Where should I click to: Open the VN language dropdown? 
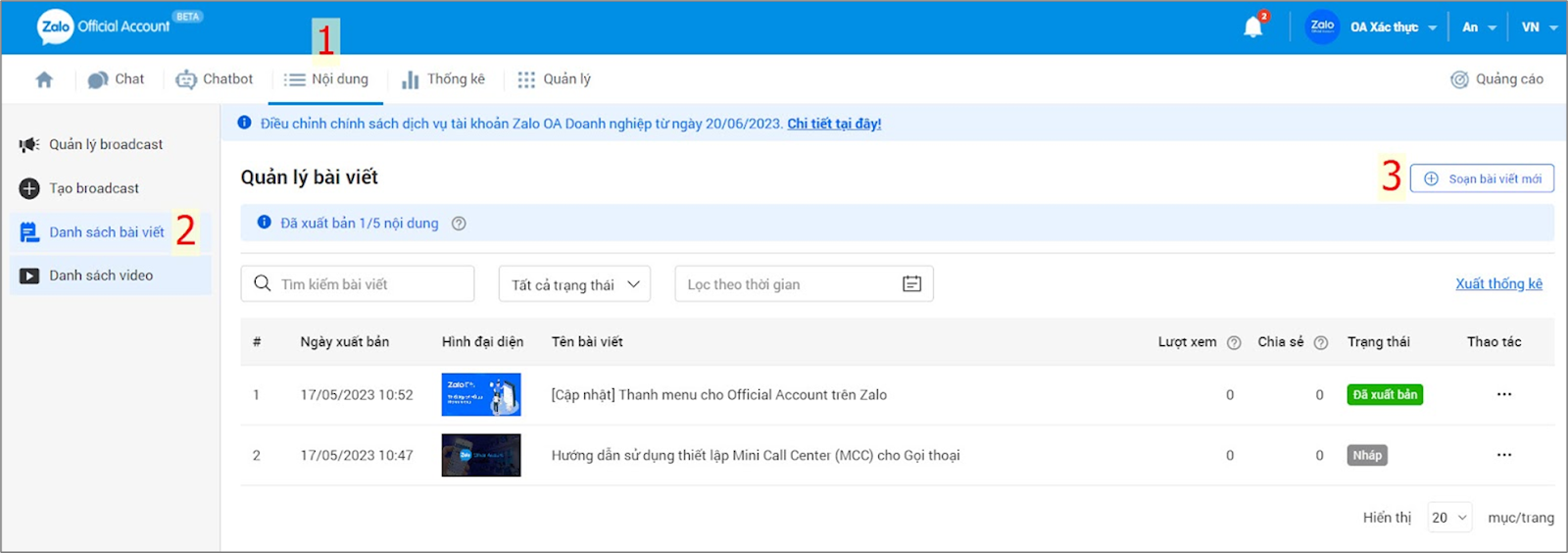pos(1539,27)
